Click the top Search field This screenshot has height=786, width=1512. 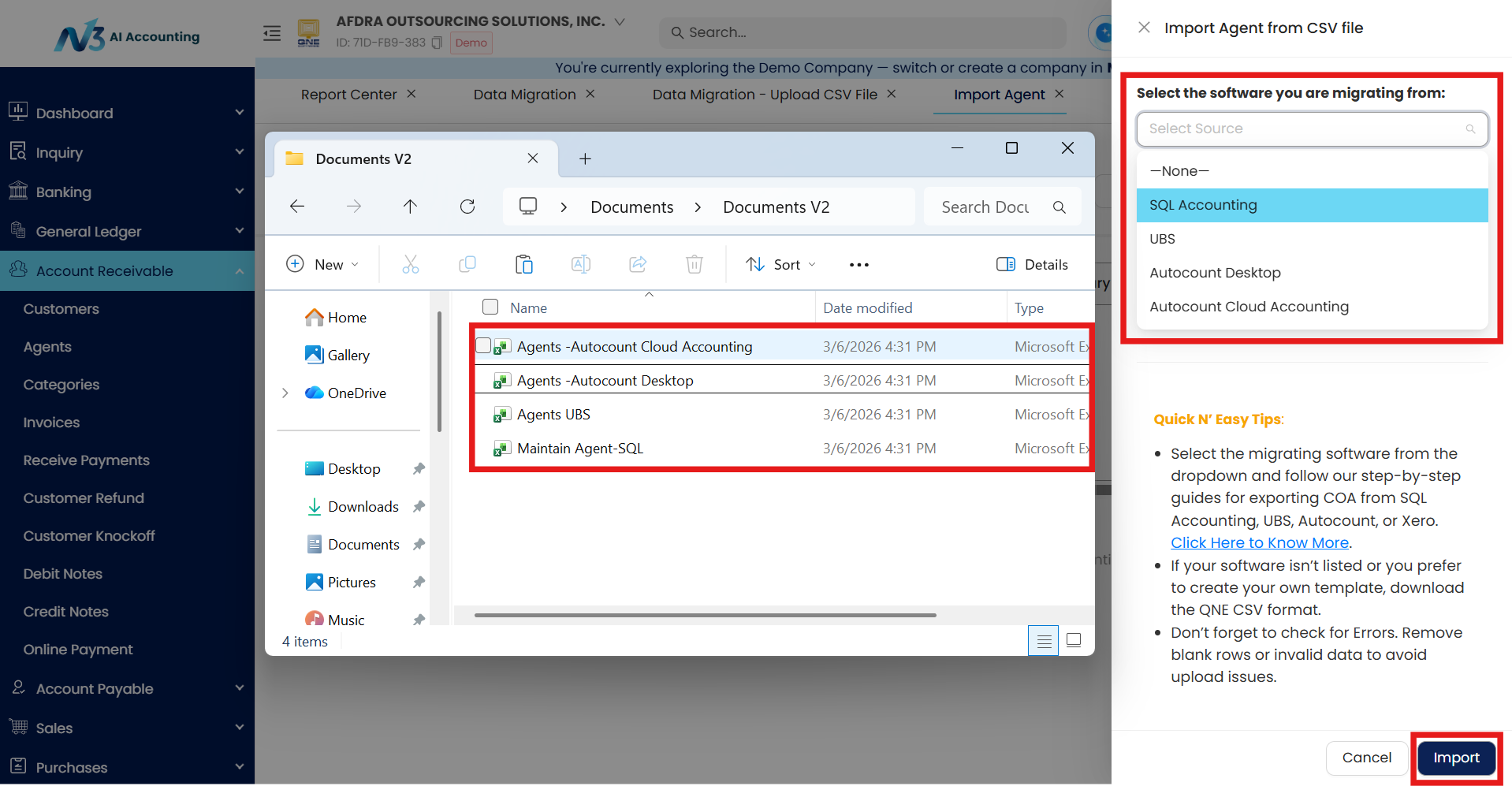tap(862, 32)
